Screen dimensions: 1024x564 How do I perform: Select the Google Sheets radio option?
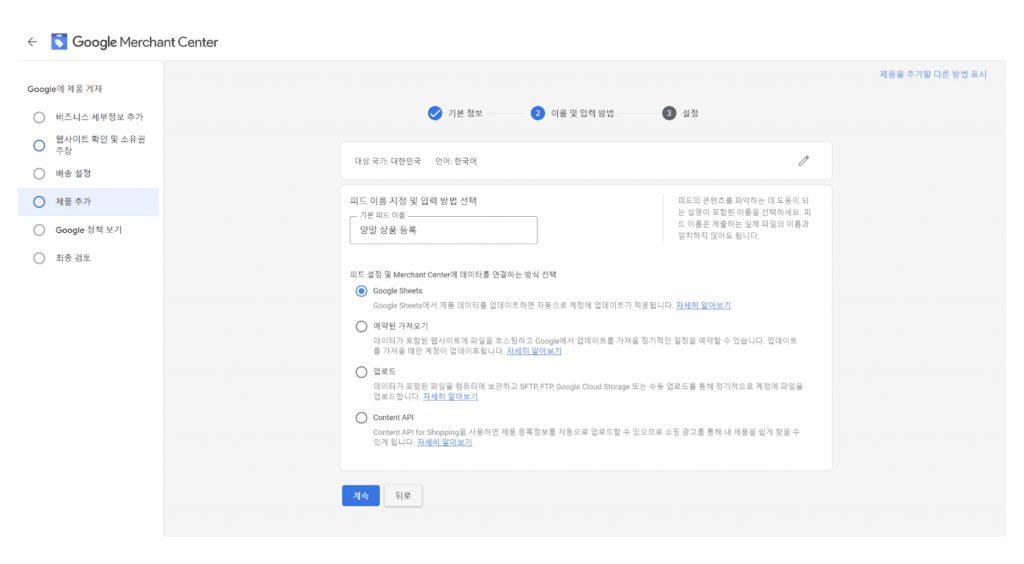pyautogui.click(x=361, y=291)
